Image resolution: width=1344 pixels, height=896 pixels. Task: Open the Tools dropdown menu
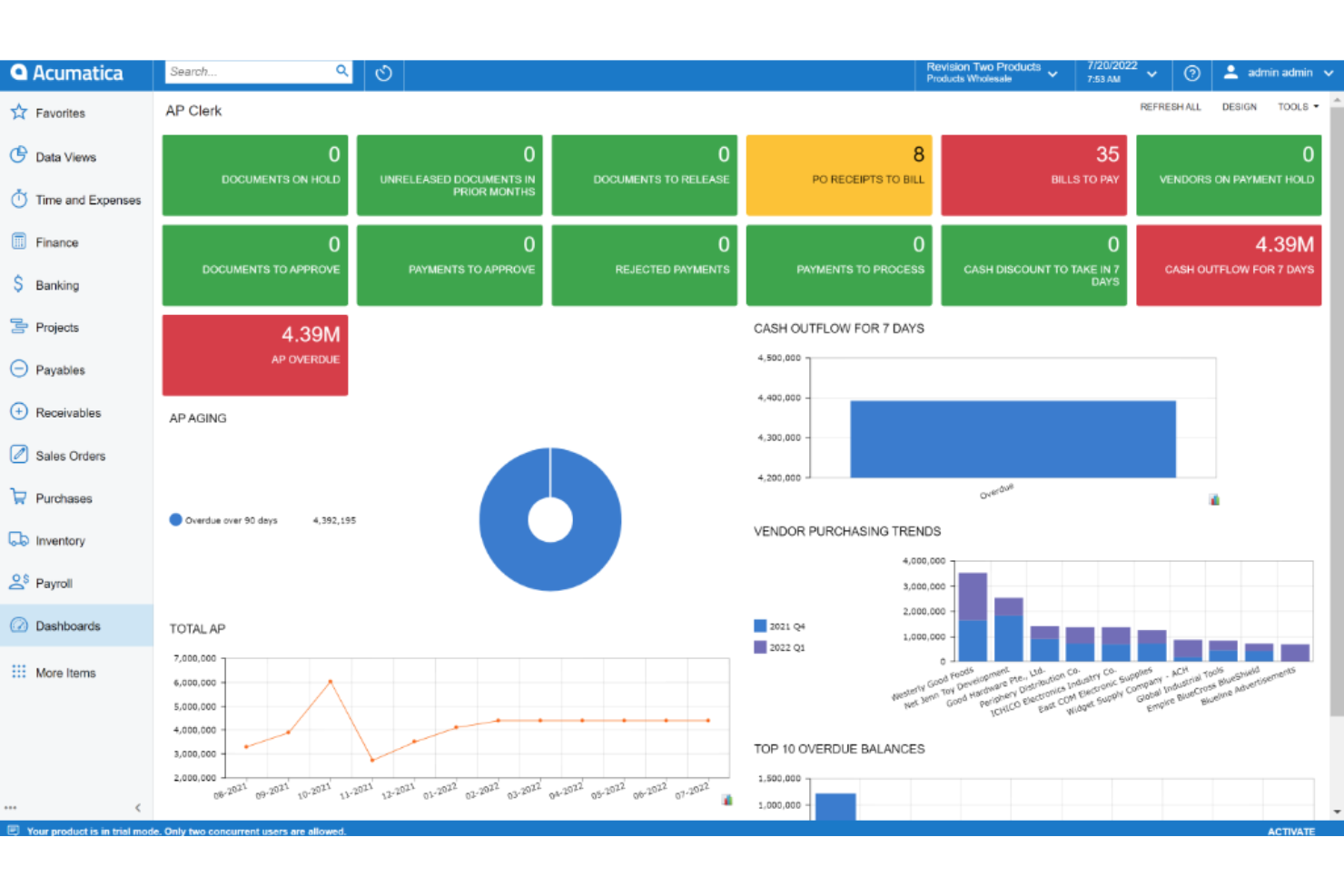coord(1297,106)
